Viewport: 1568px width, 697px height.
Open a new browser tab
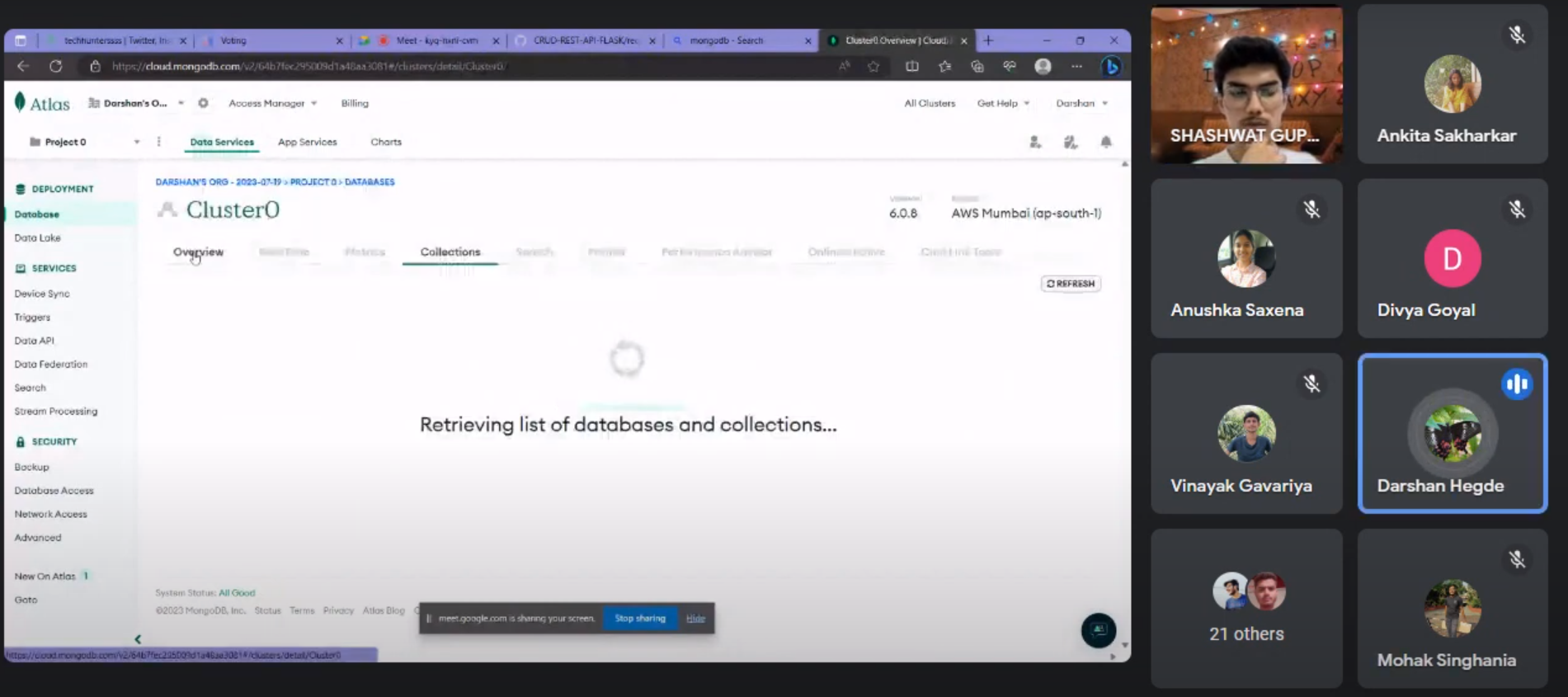point(988,40)
